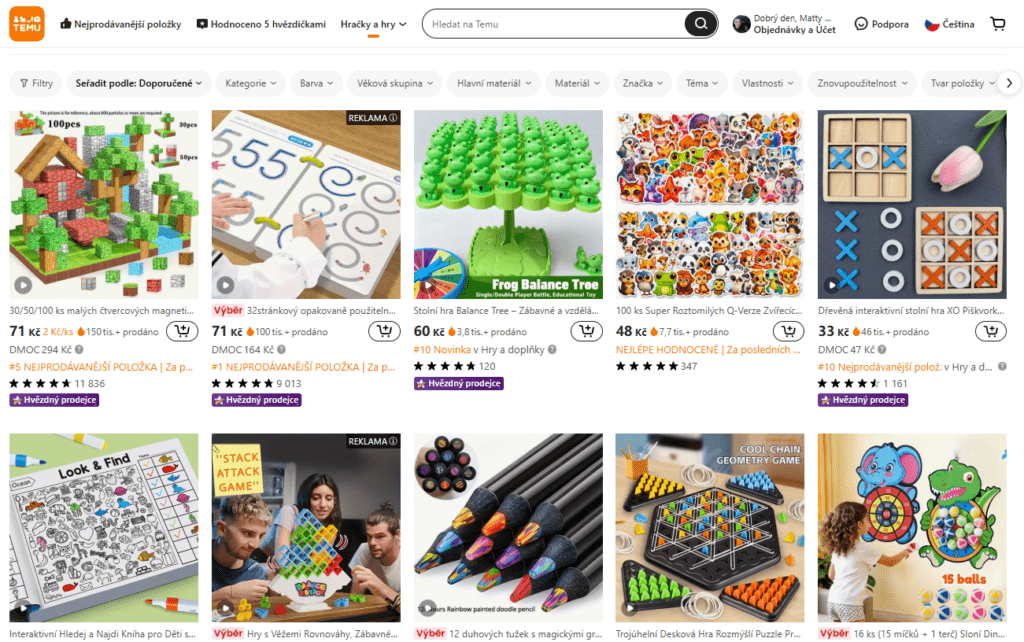Click the Hledat na Temu search field
This screenshot has width=1024, height=642.
pos(555,24)
